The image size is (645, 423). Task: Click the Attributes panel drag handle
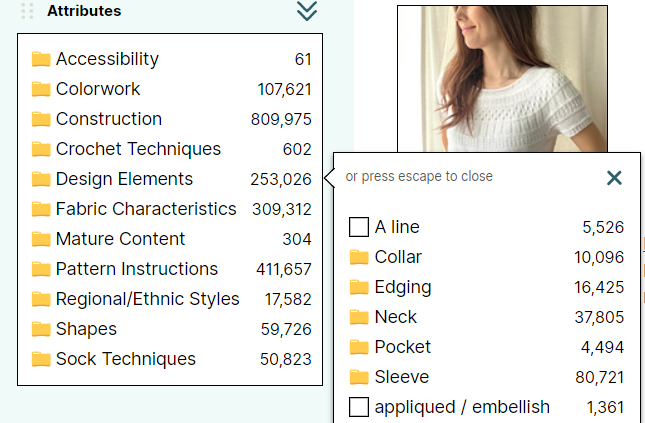27,11
